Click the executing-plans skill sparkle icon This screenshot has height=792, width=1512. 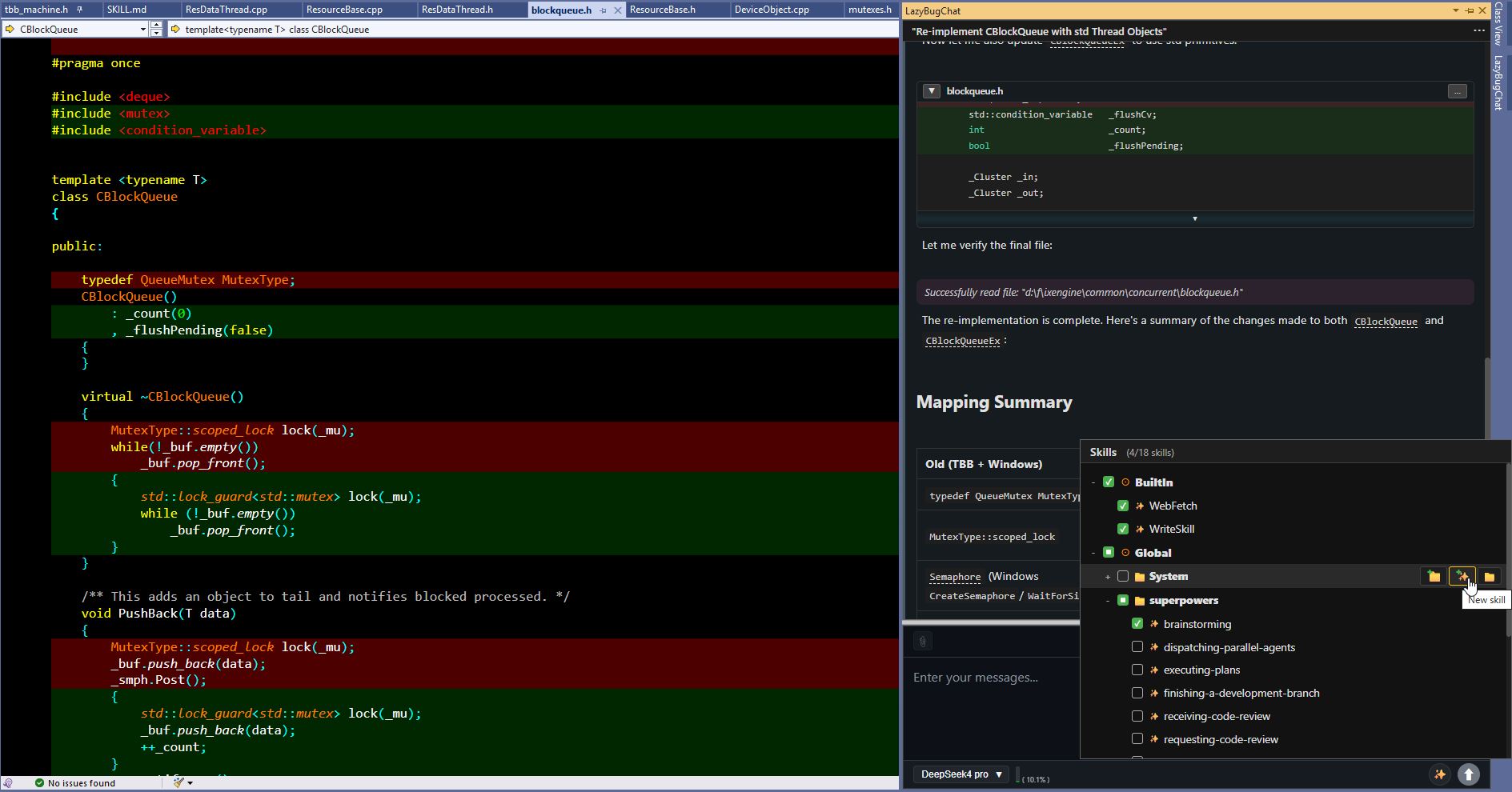pyautogui.click(x=1154, y=670)
